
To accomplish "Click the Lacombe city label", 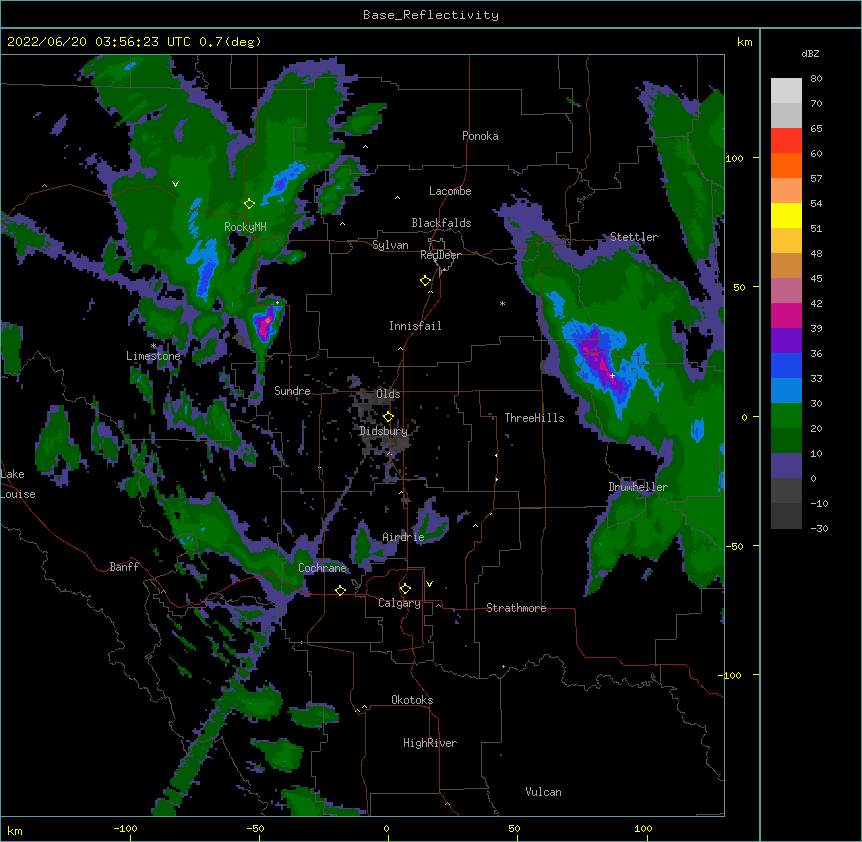I will (x=450, y=191).
